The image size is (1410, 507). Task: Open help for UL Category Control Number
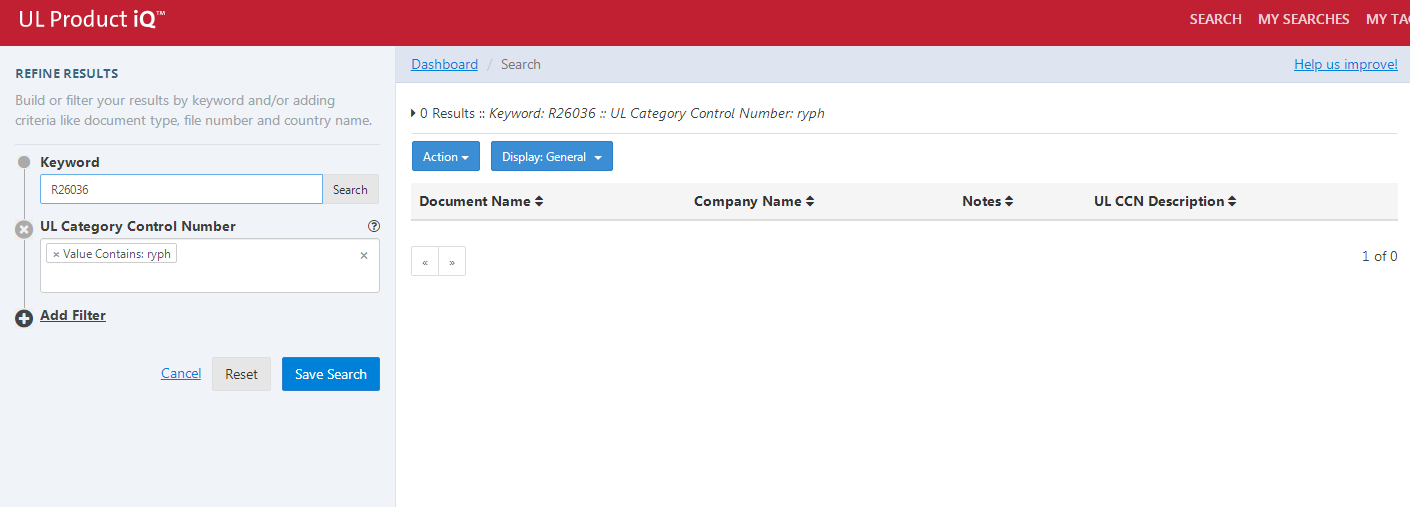pyautogui.click(x=374, y=226)
